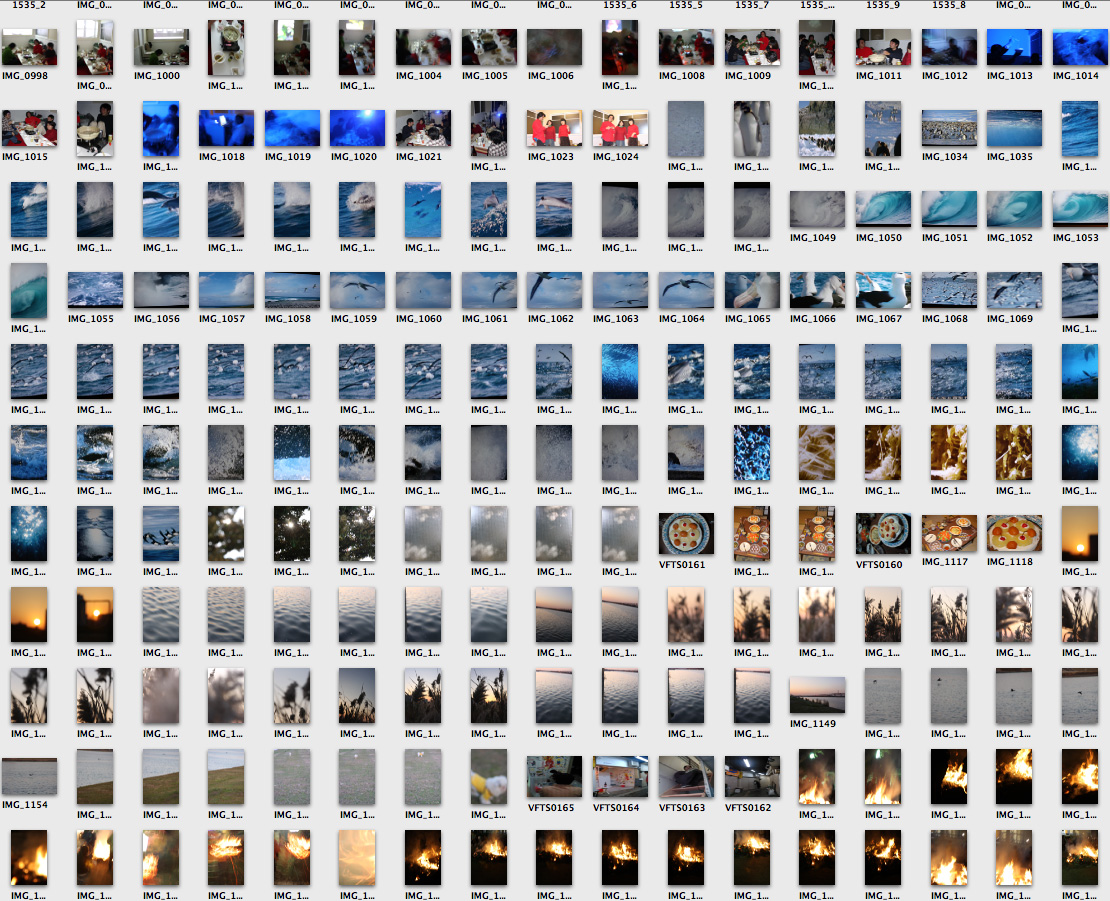Click the IMG_1019 blue-lit image
Image resolution: width=1110 pixels, height=901 pixels.
(x=292, y=128)
